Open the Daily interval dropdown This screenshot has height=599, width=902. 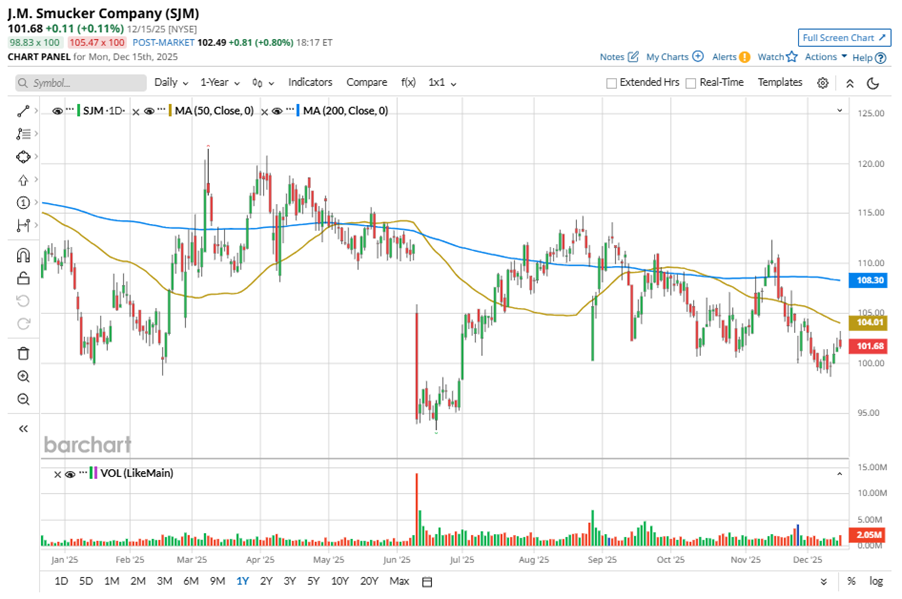[171, 83]
